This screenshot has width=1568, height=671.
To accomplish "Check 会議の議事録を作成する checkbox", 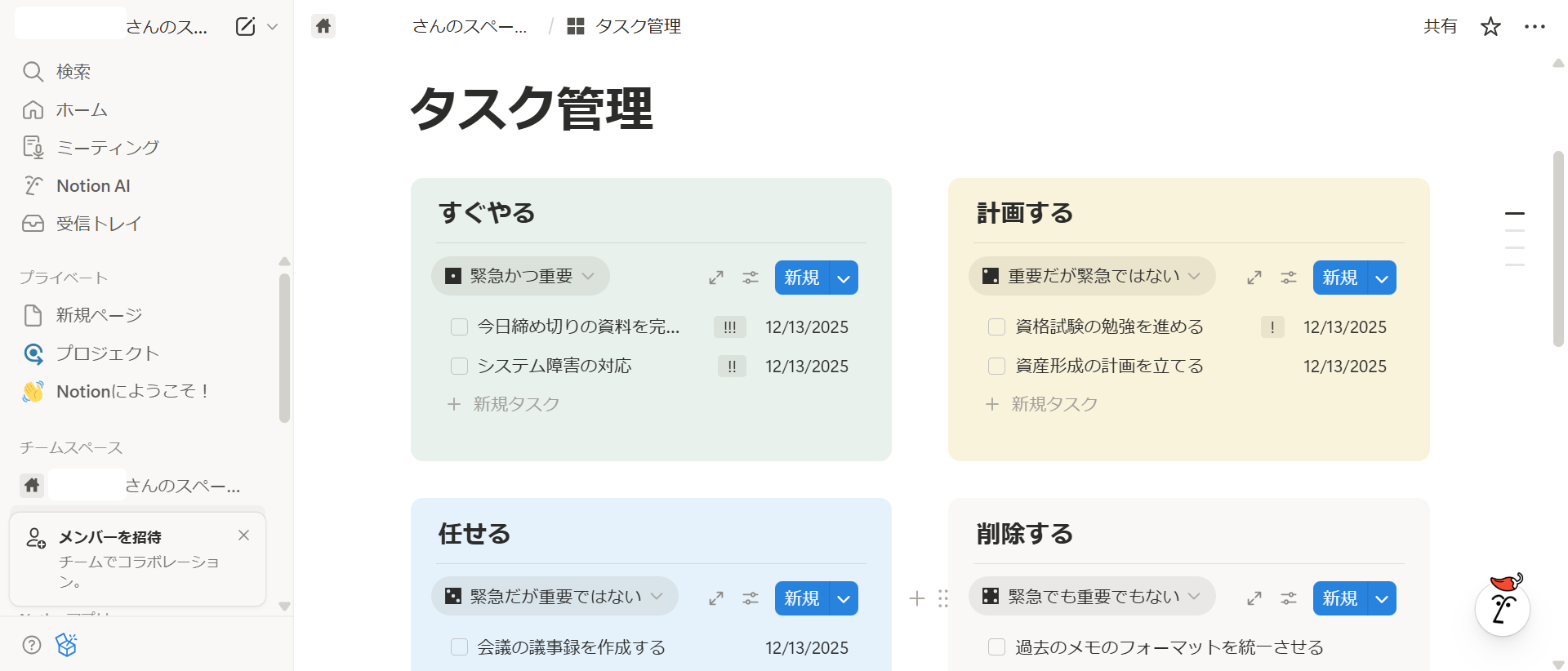I will pos(459,647).
